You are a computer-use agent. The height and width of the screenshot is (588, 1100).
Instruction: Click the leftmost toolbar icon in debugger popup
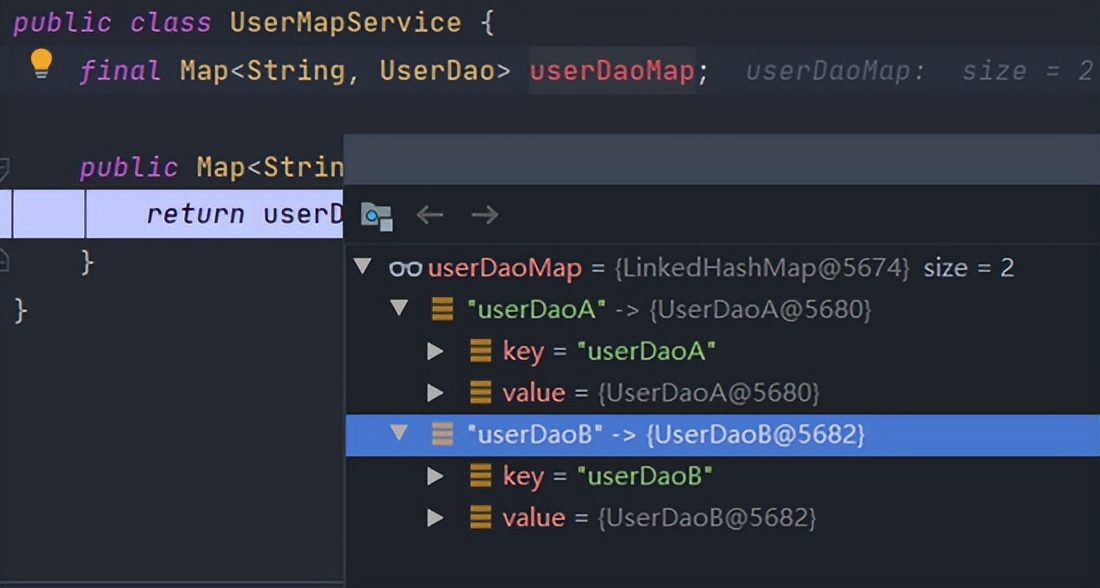[376, 216]
